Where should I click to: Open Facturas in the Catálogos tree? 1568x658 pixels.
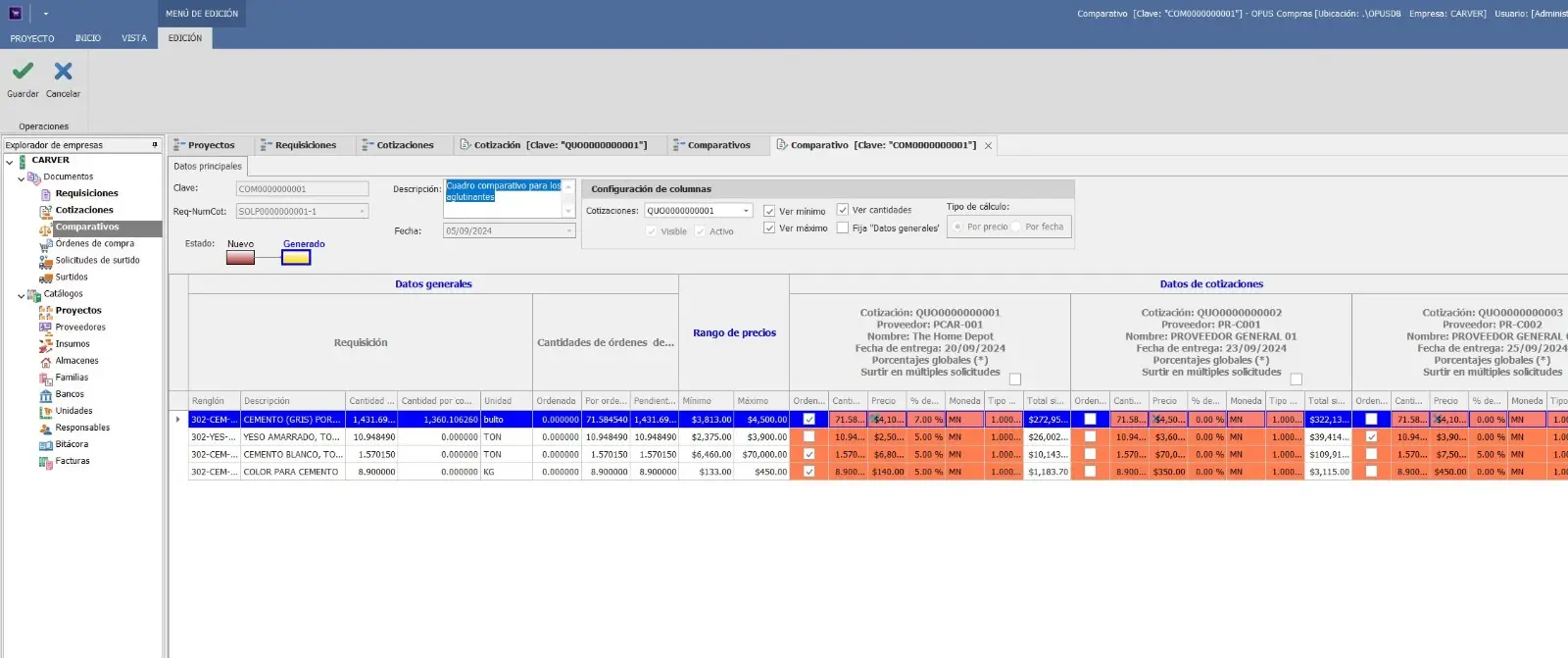coord(72,461)
